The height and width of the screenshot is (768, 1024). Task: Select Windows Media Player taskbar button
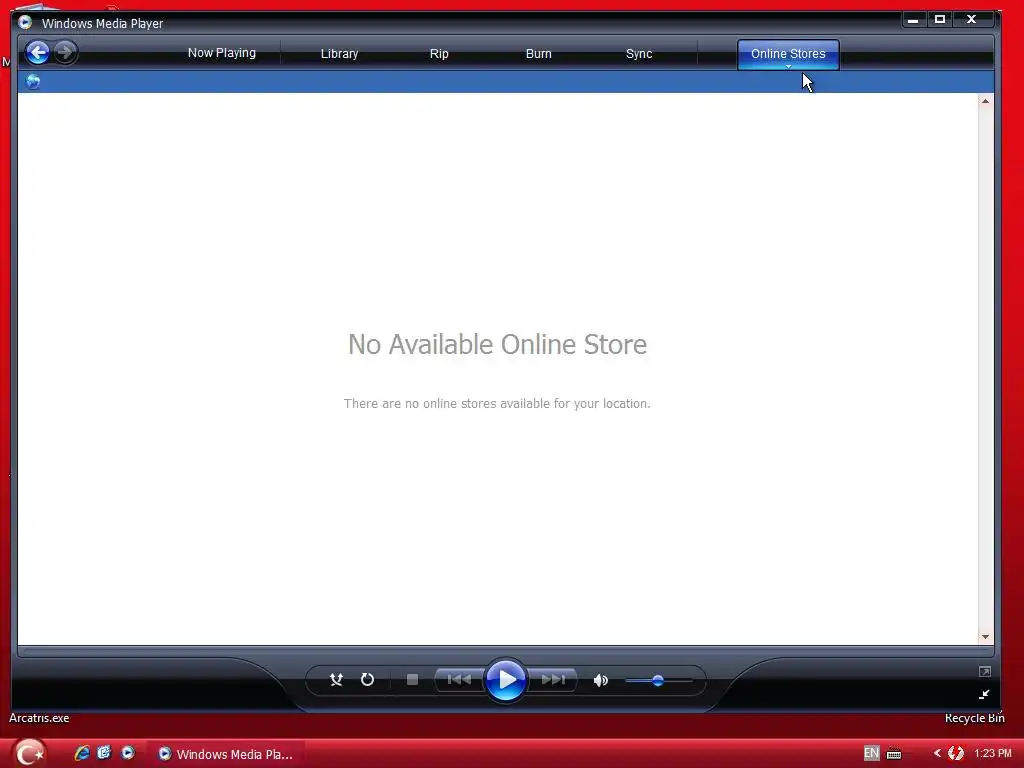[x=226, y=754]
